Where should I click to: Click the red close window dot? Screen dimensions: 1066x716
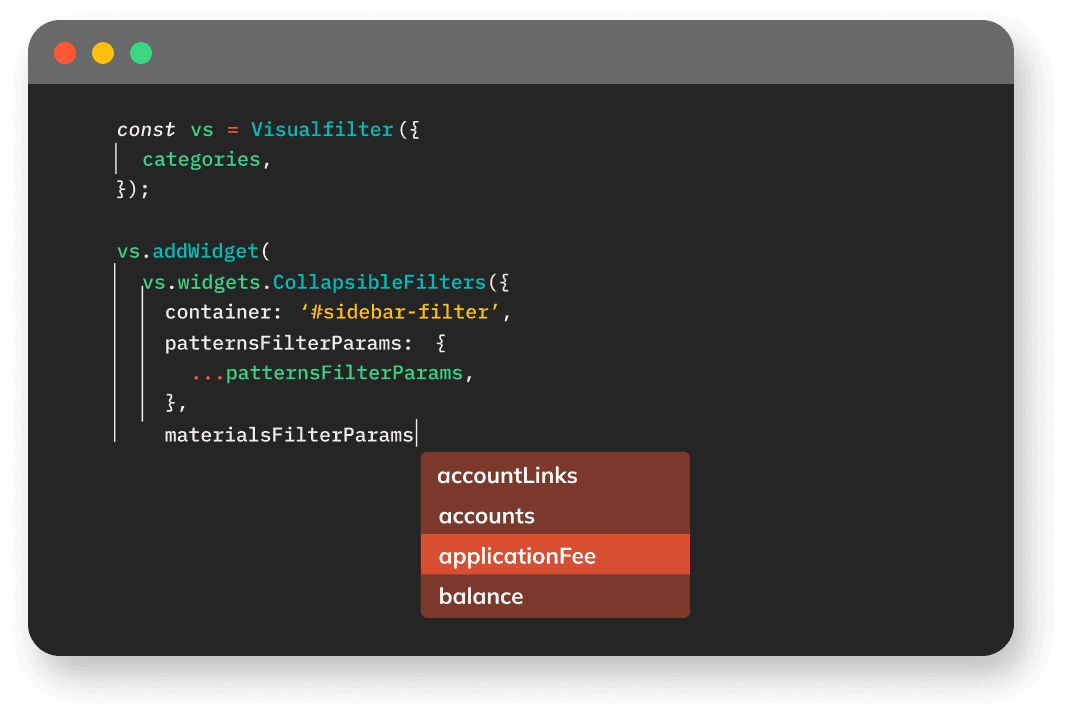click(x=65, y=53)
